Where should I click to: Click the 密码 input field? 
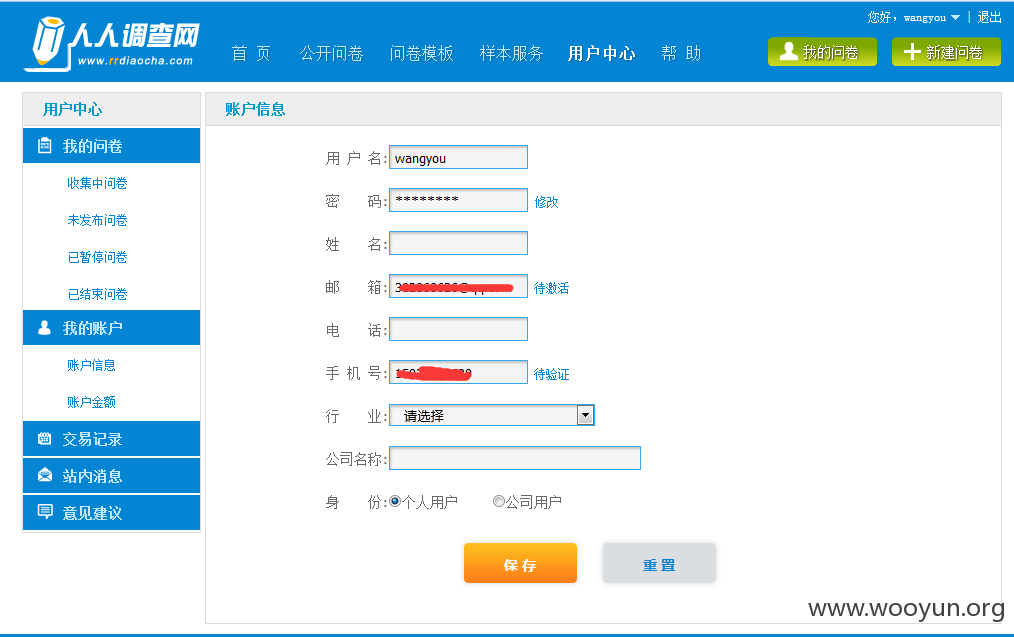pos(458,200)
